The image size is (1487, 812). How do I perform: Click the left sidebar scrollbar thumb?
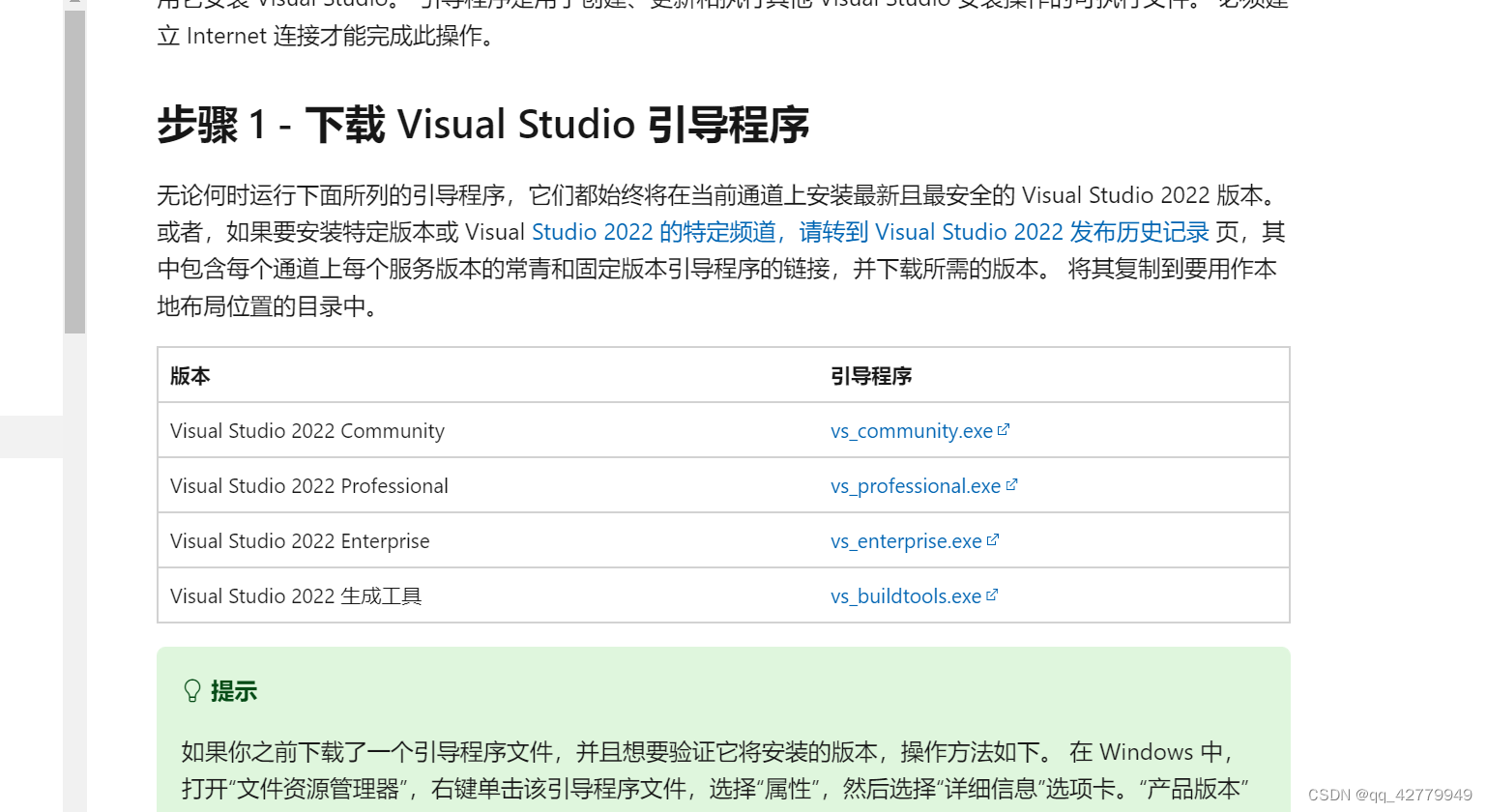coord(74,172)
